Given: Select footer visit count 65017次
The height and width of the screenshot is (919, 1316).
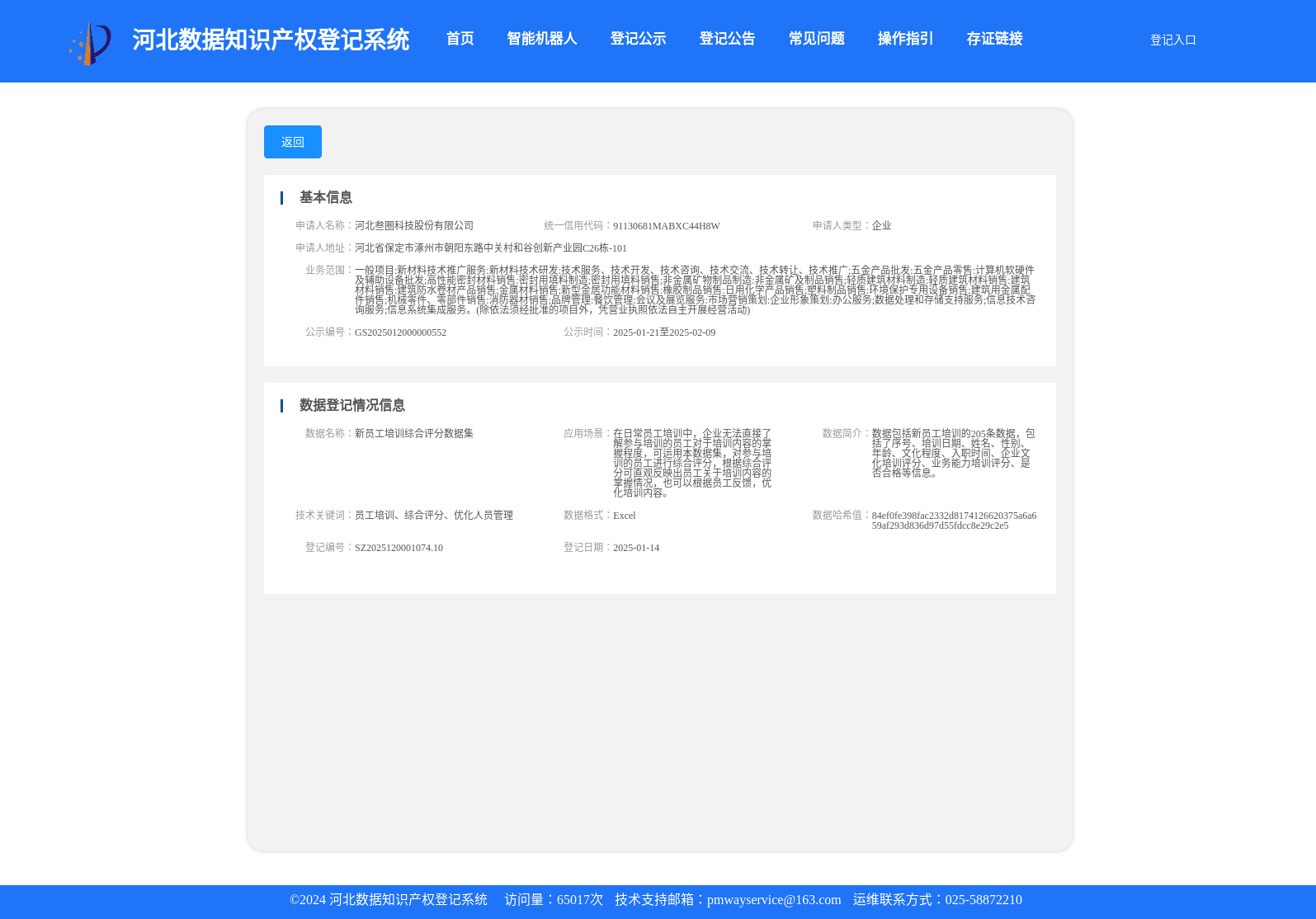Looking at the screenshot, I should pyautogui.click(x=580, y=900).
